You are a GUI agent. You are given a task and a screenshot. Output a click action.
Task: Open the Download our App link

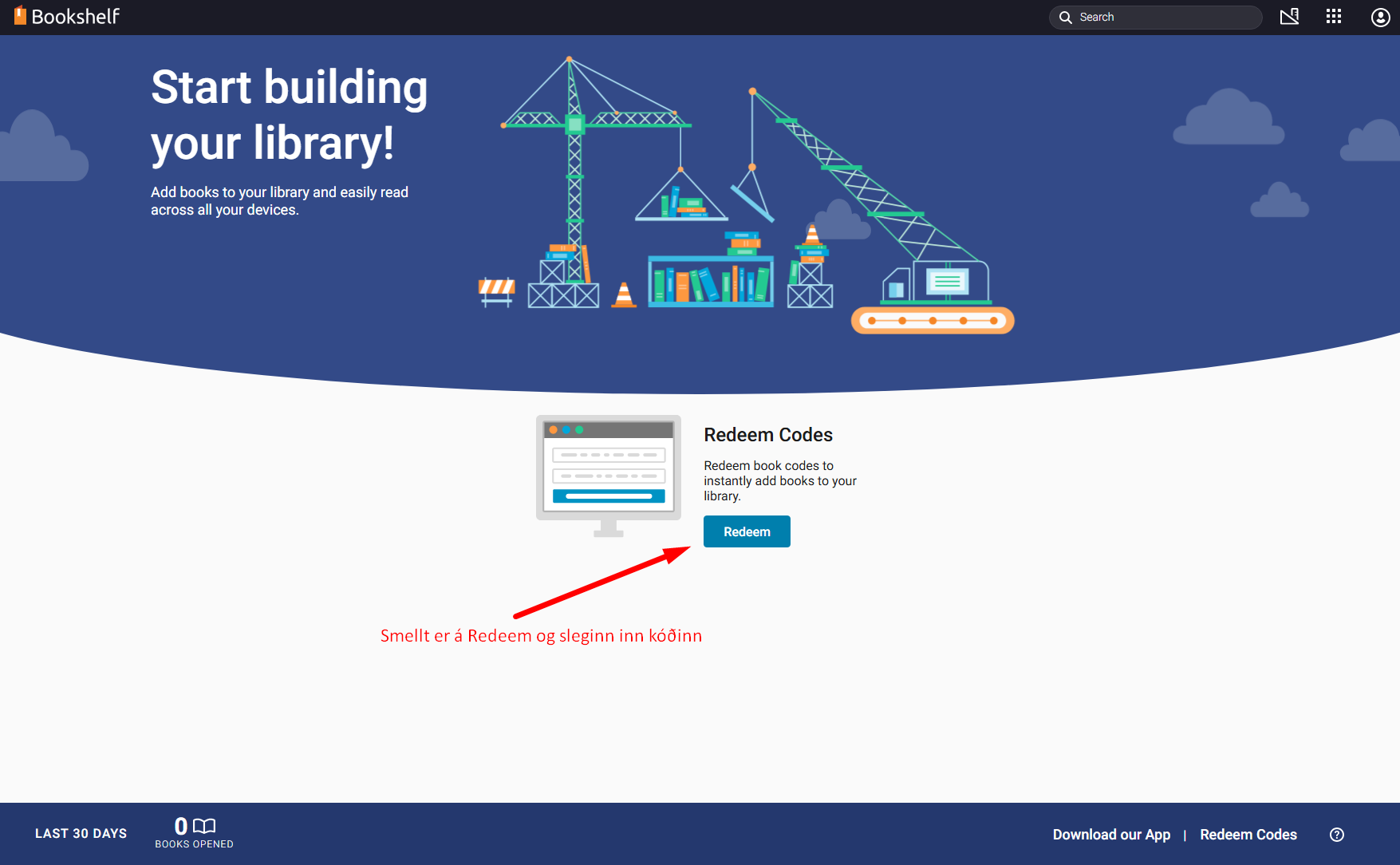(x=1111, y=835)
